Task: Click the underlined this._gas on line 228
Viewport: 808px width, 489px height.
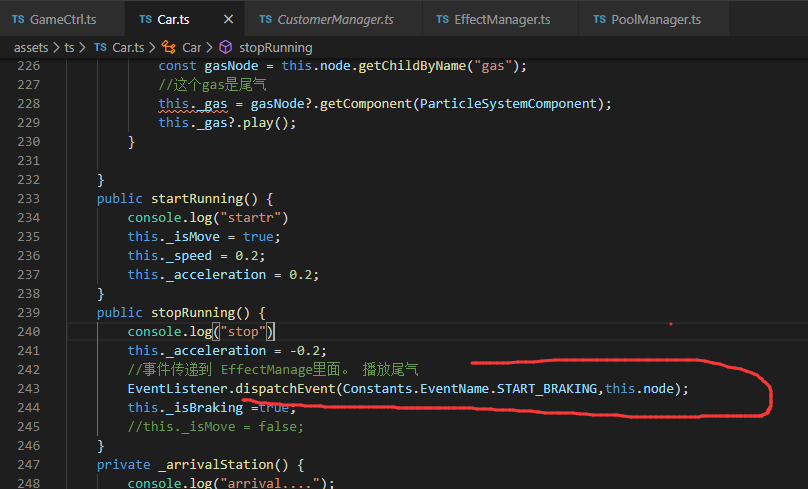Action: (x=193, y=105)
